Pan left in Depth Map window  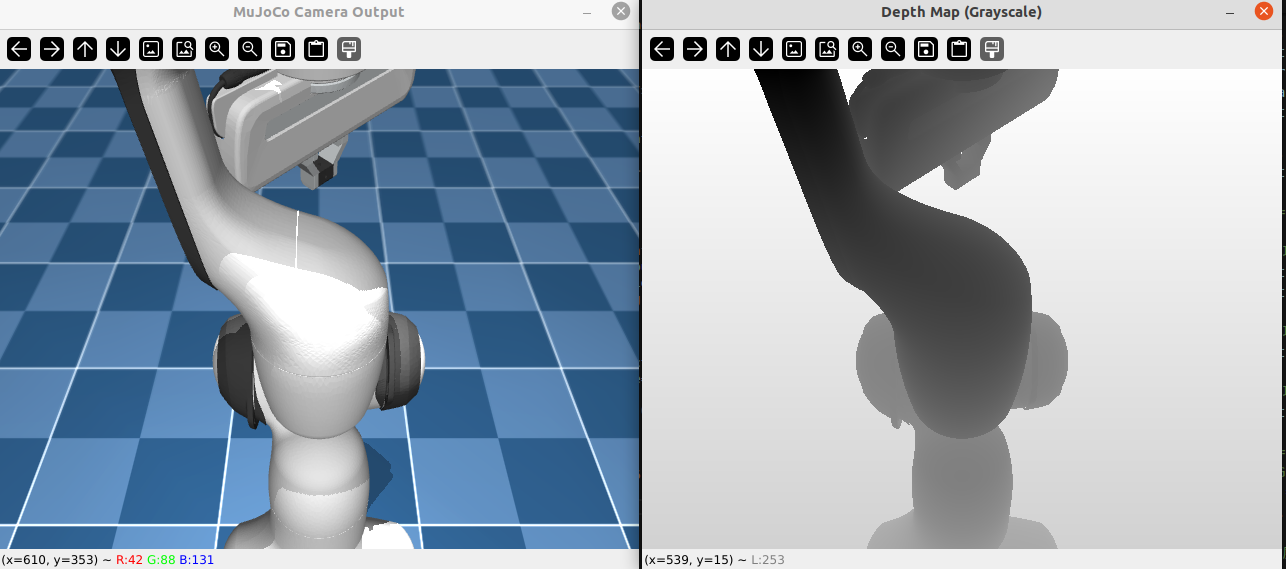tap(662, 48)
